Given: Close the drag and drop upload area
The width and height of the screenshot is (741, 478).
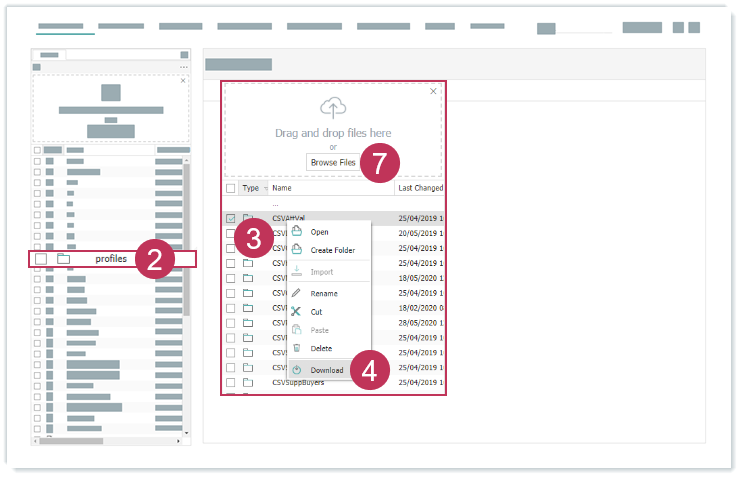Looking at the screenshot, I should [x=433, y=91].
